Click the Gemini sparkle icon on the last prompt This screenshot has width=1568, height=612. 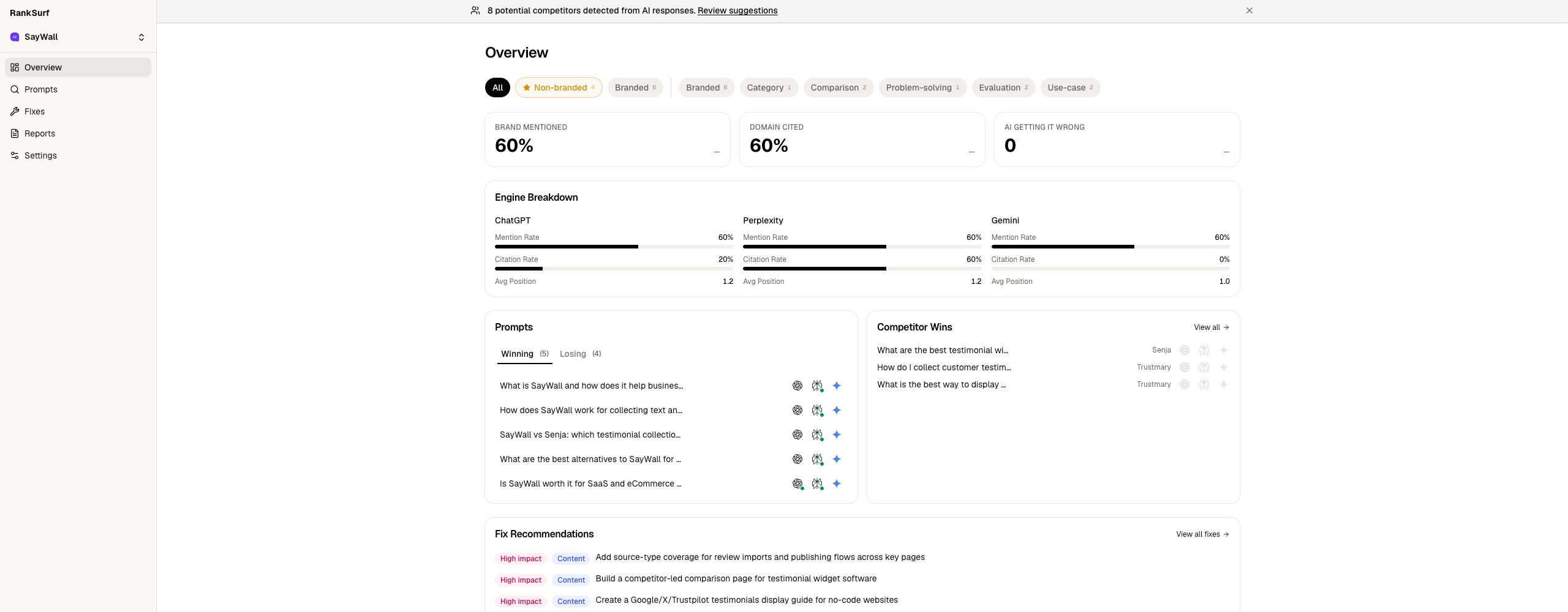pyautogui.click(x=837, y=483)
